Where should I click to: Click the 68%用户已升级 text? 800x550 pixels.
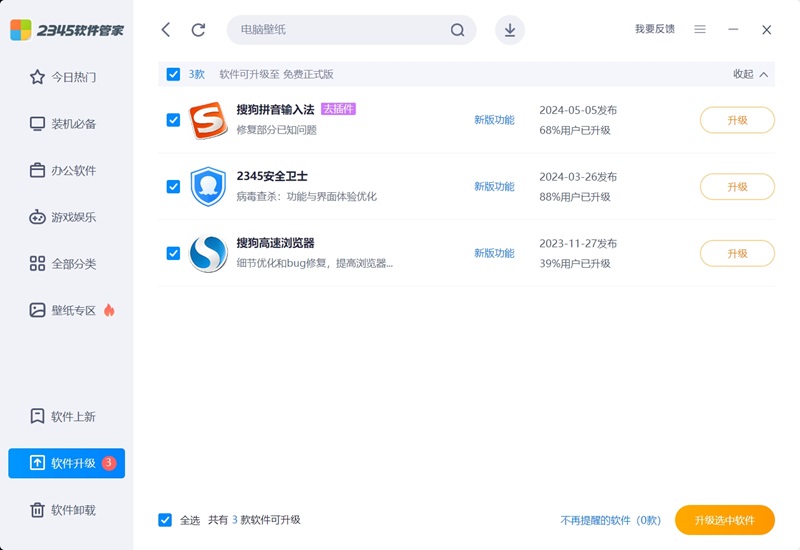[x=575, y=130]
